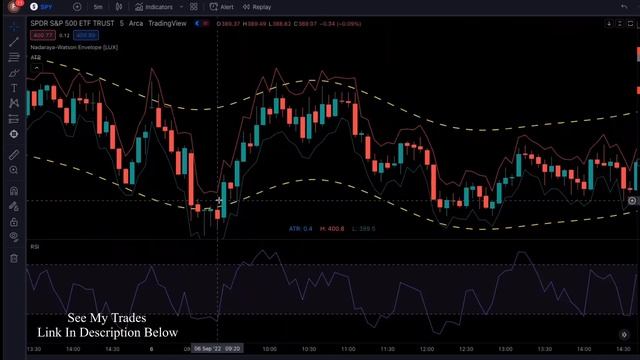Click the Arca exchange label
The image size is (640, 360).
coord(136,24)
